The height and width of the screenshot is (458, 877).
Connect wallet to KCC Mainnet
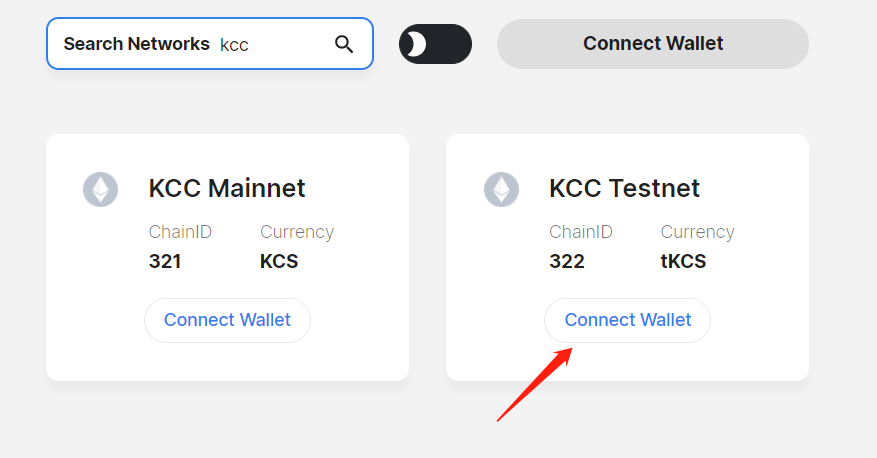[x=227, y=320]
